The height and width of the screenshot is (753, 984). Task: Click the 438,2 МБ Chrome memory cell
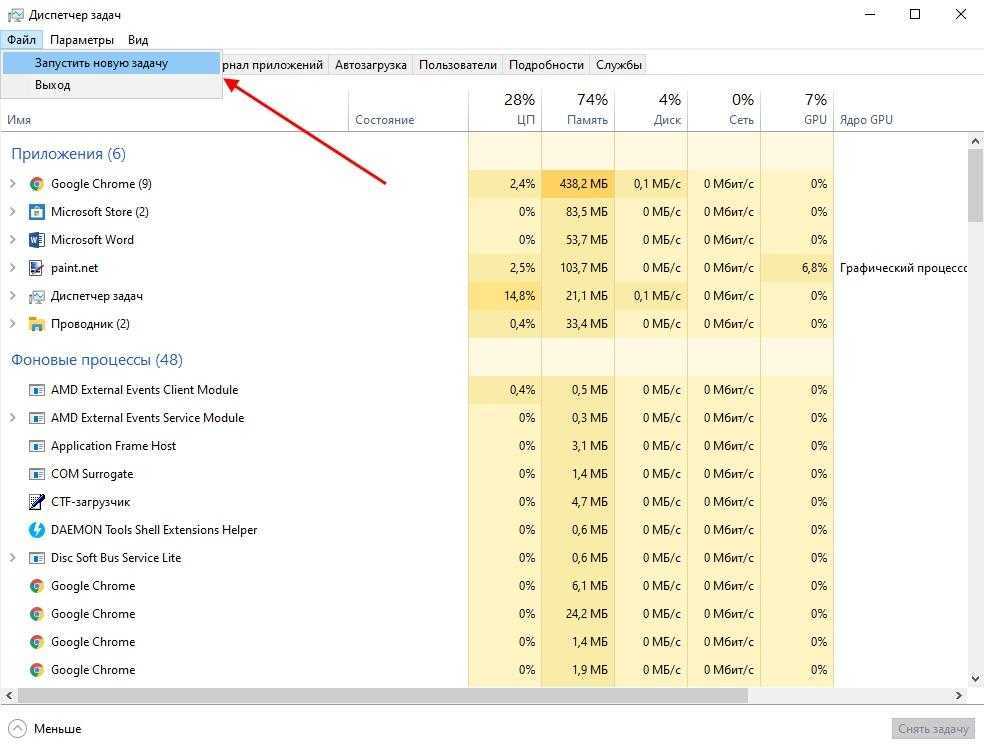[x=578, y=184]
